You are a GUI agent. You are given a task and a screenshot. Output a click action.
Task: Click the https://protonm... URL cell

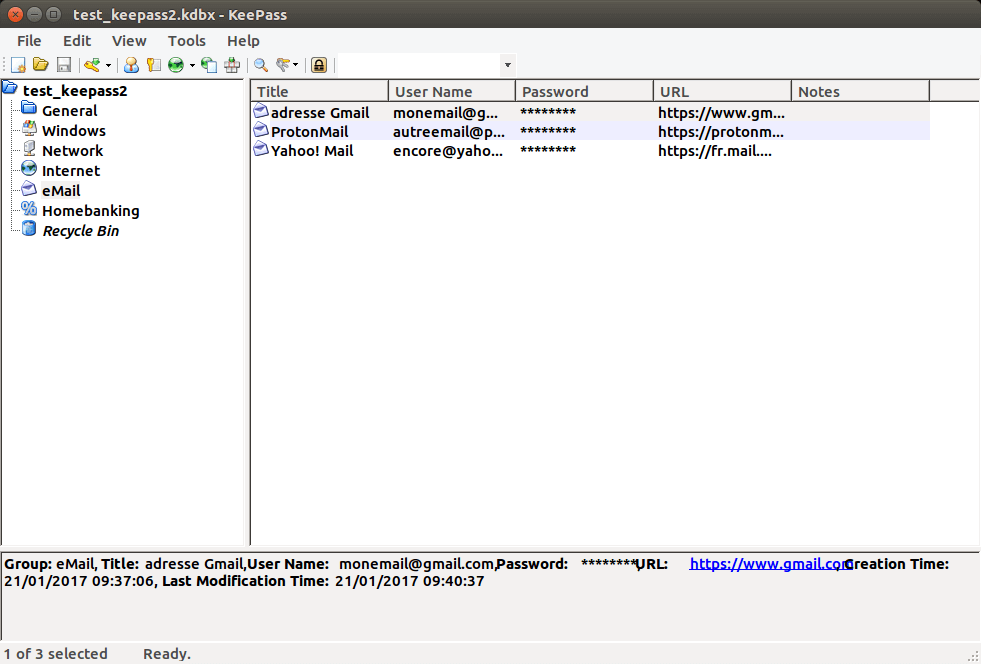(x=721, y=132)
